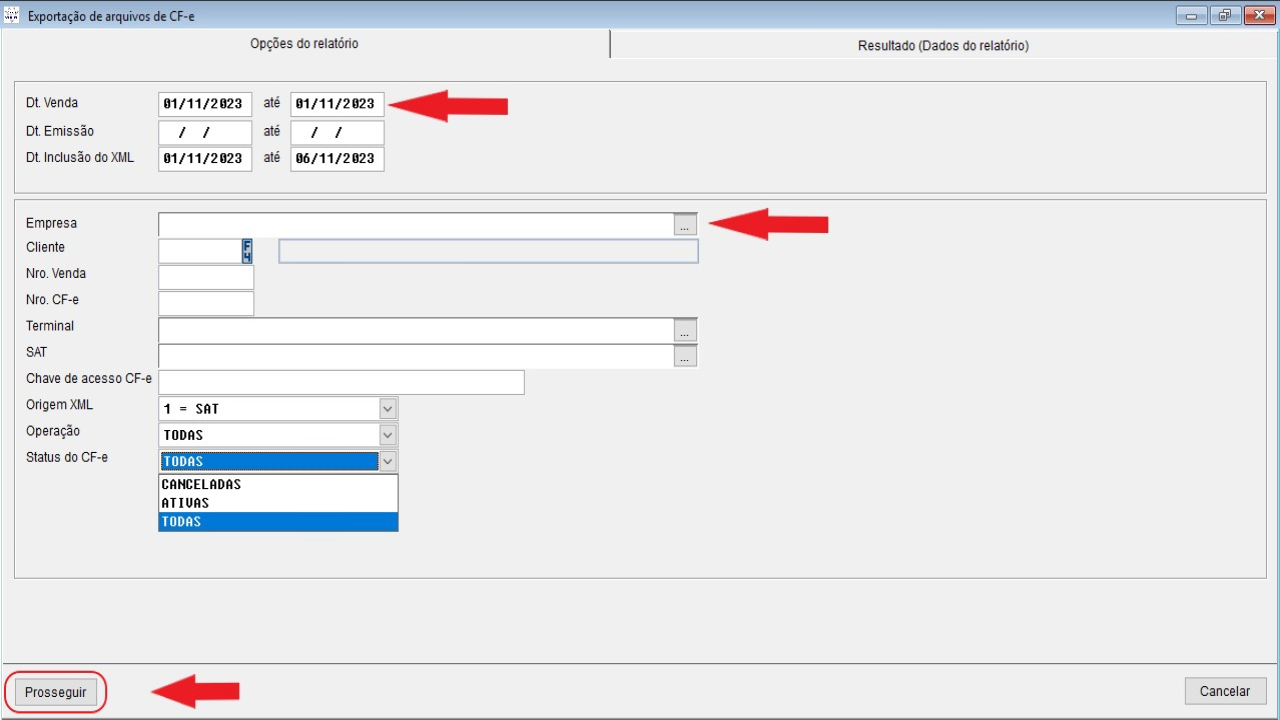Click the Nro. Venda field
Screen dimensions: 1280x720
pos(206,277)
